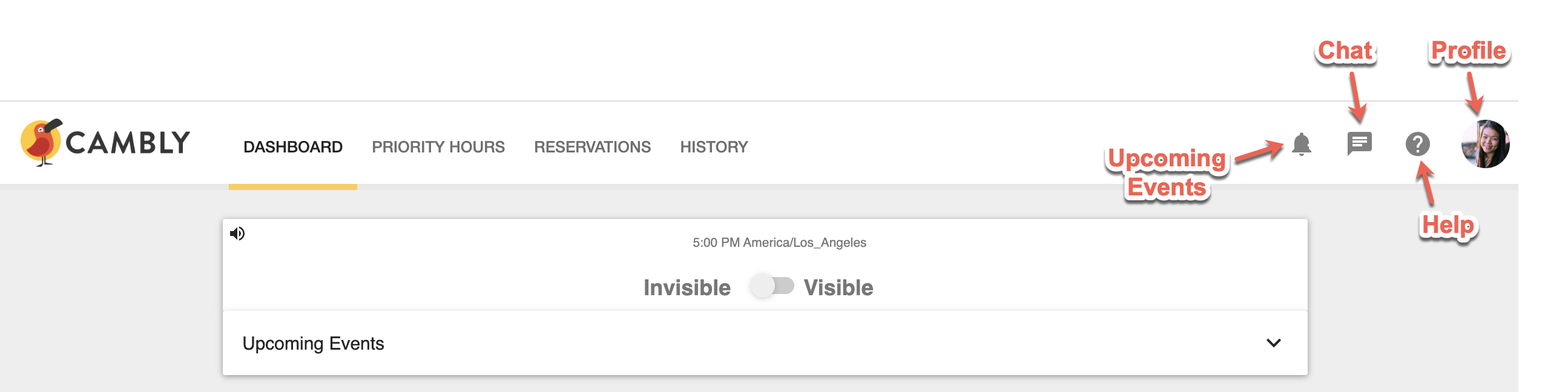View the History tab
The image size is (1568, 392).
pos(714,146)
